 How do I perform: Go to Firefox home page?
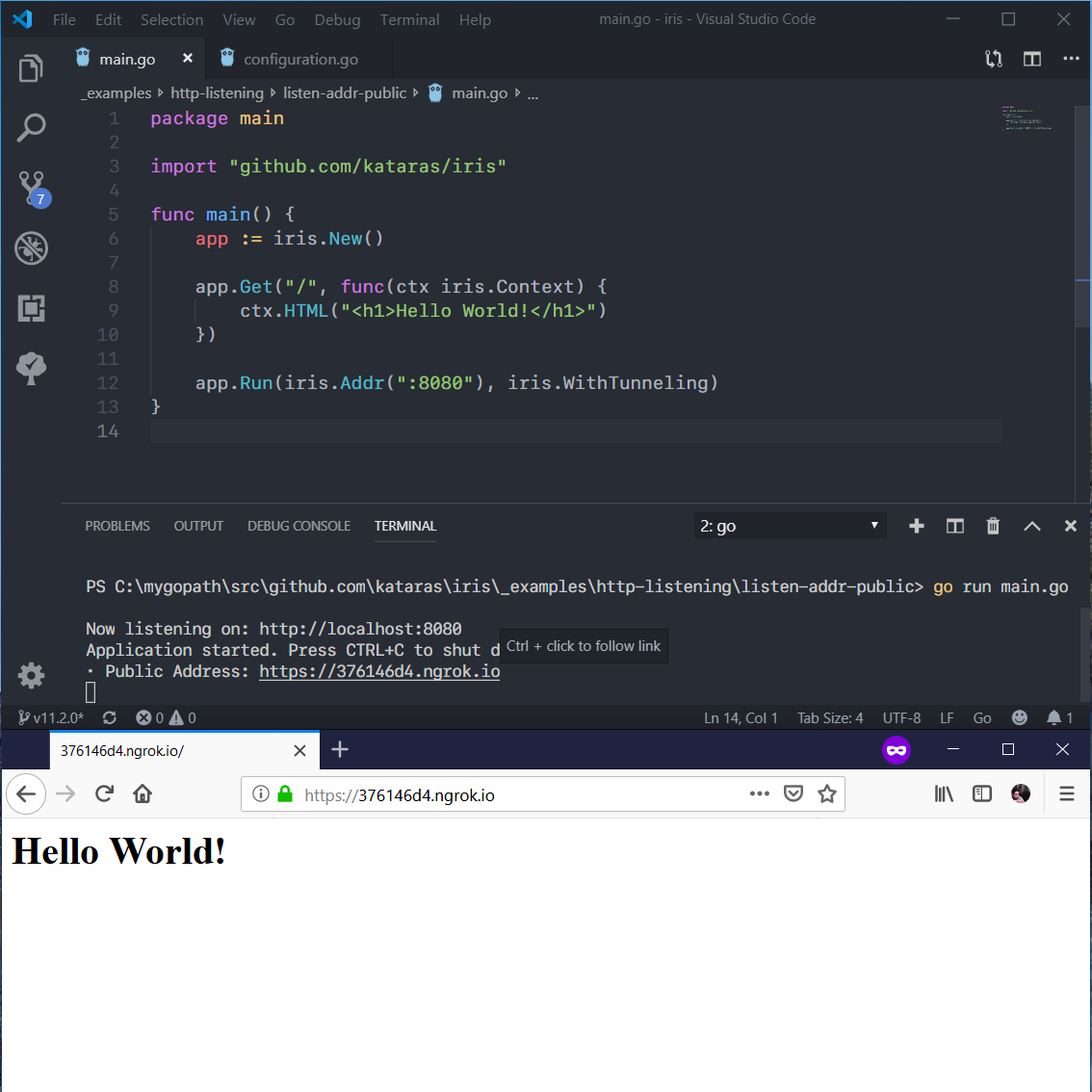coord(143,793)
